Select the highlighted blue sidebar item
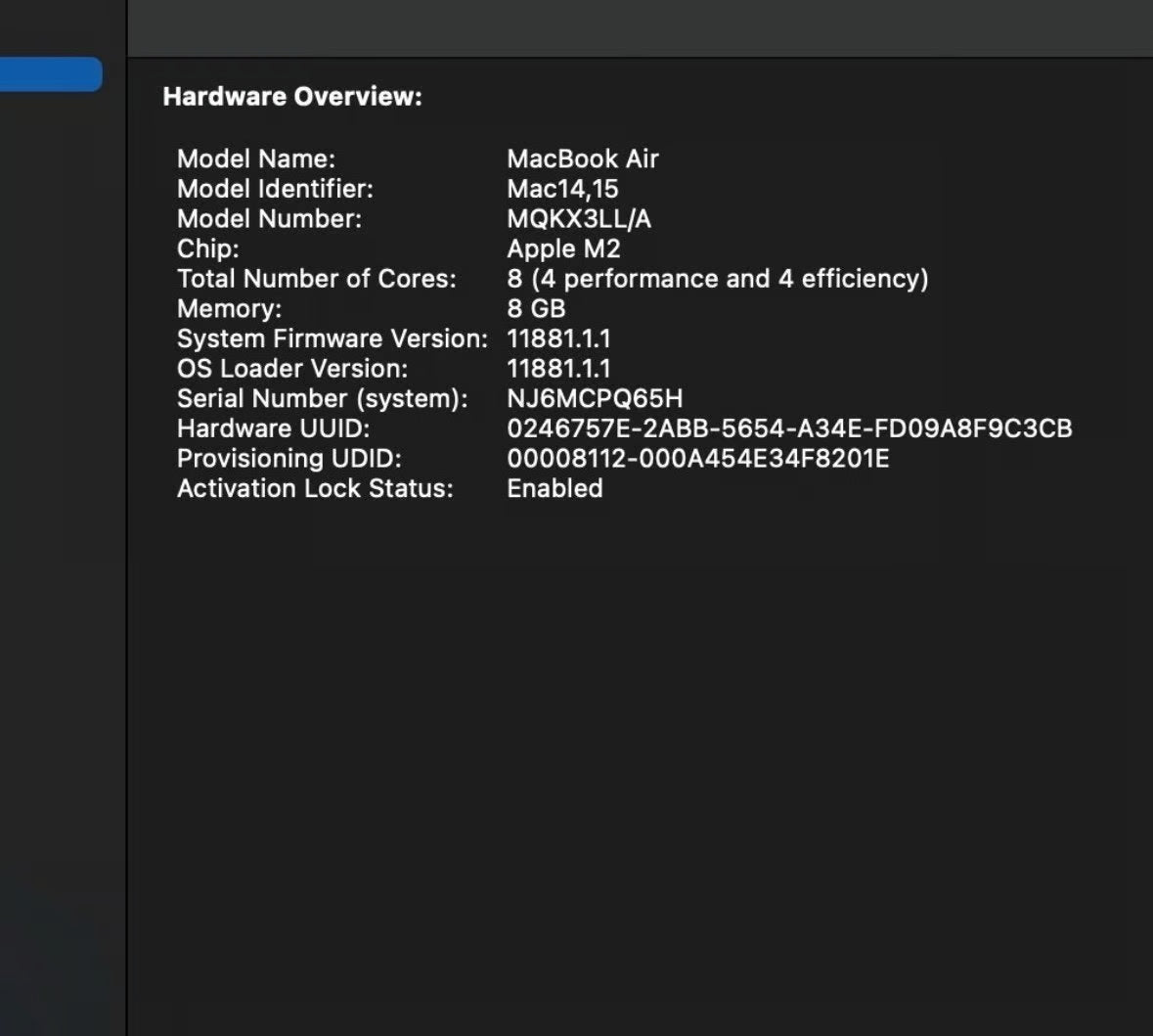 click(x=51, y=74)
